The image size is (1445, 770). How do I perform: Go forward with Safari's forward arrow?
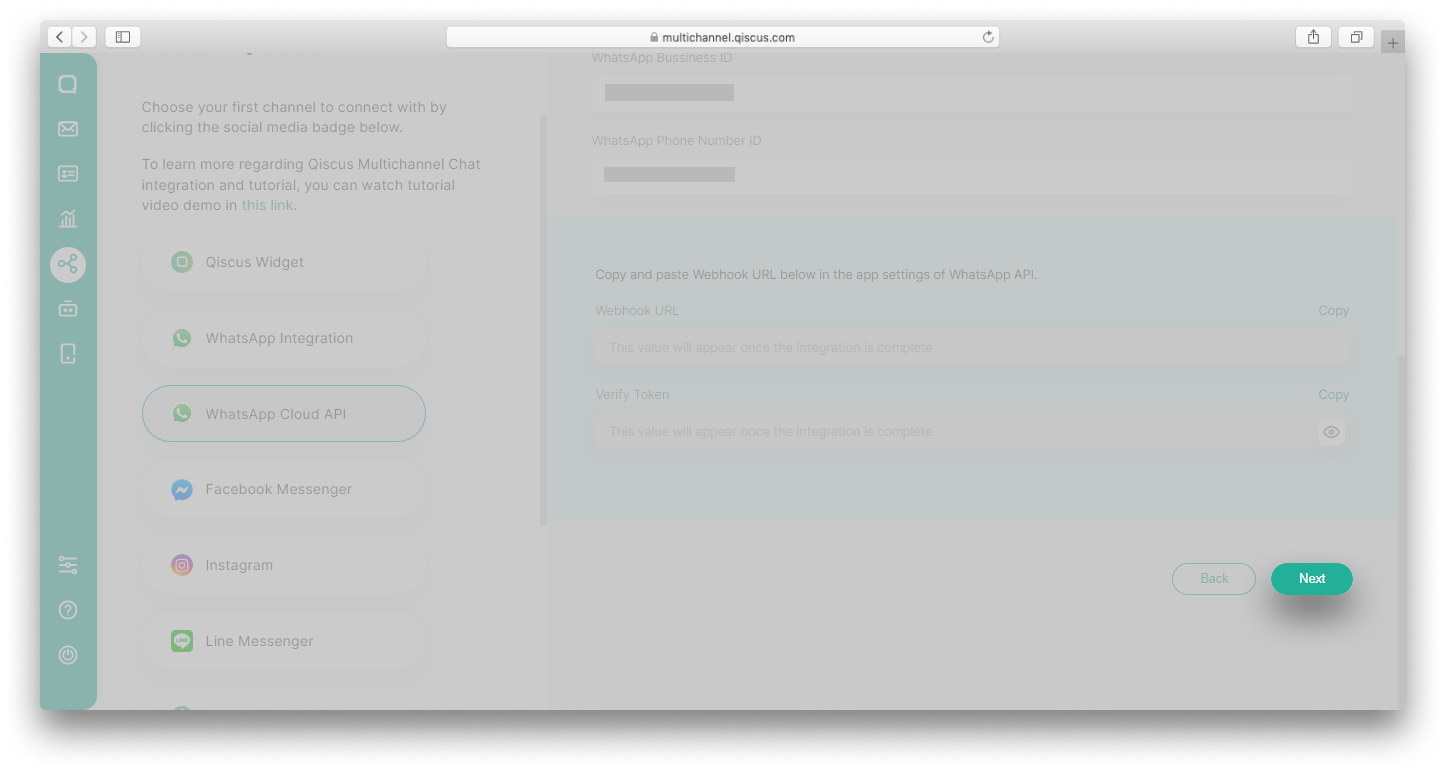(84, 37)
